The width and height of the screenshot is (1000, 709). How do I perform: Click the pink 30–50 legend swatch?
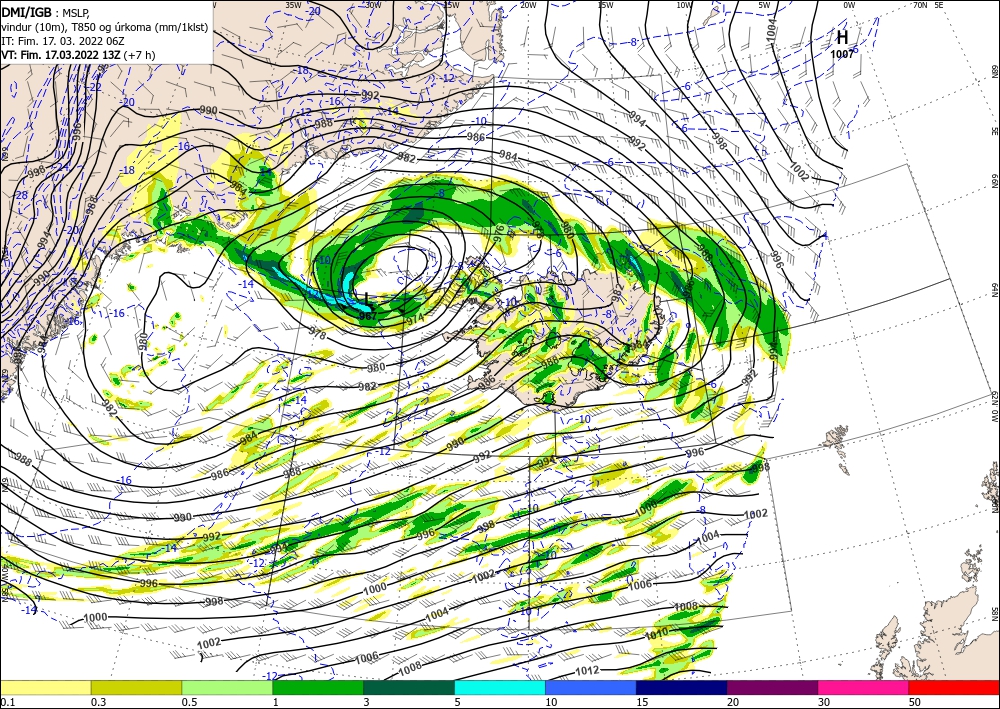click(x=863, y=687)
